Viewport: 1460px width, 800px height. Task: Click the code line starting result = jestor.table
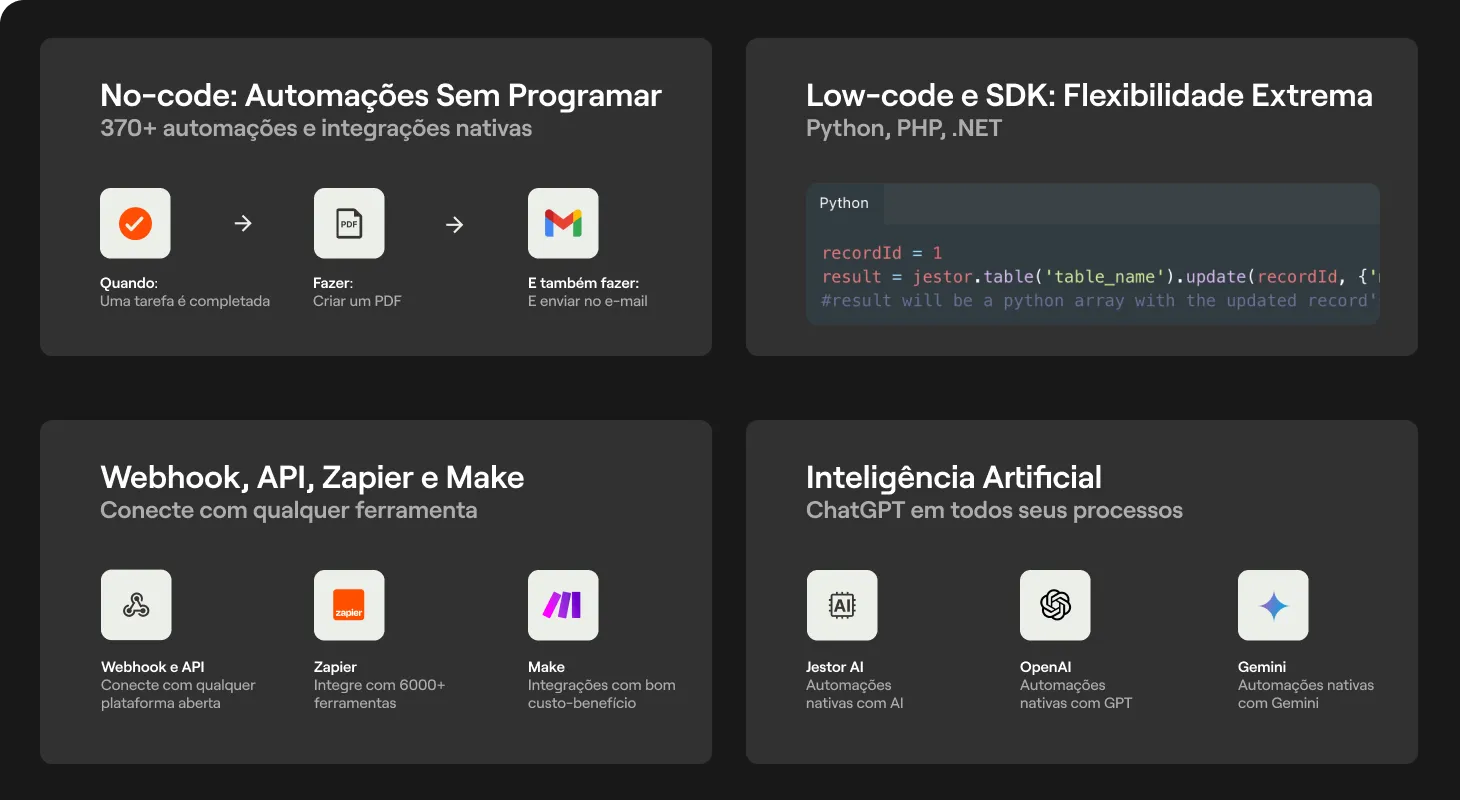(x=1100, y=277)
